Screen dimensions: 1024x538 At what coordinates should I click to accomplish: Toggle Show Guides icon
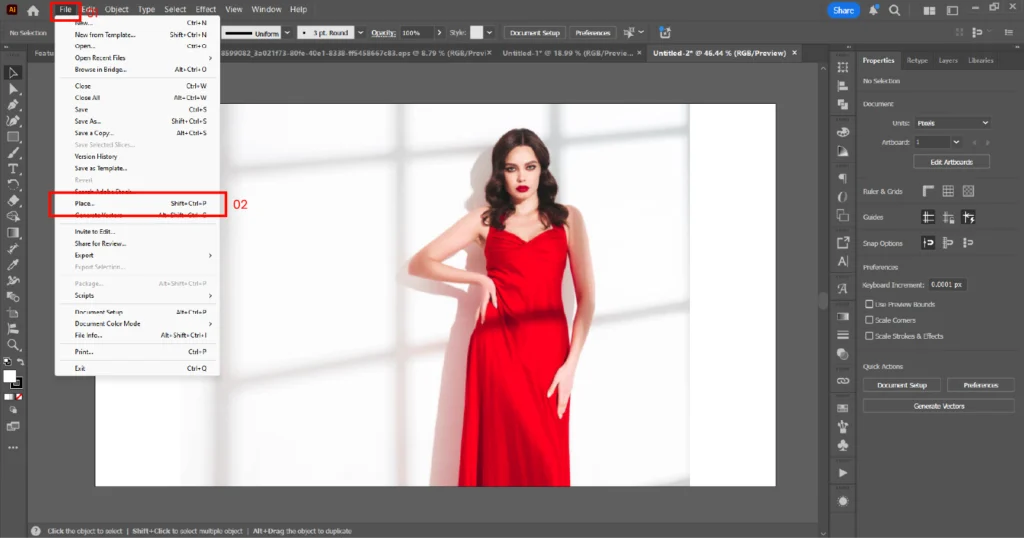tap(928, 217)
